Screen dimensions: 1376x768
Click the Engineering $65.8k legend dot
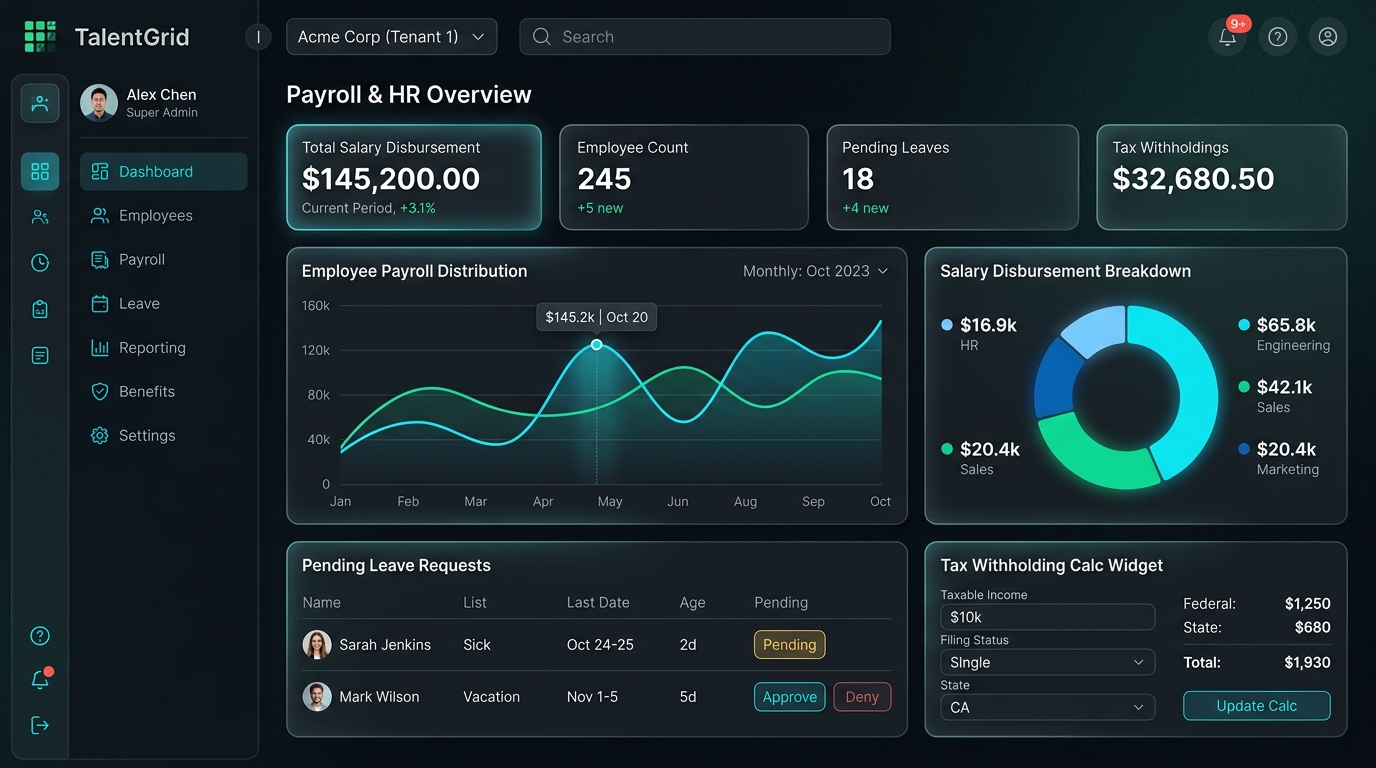pos(1244,325)
